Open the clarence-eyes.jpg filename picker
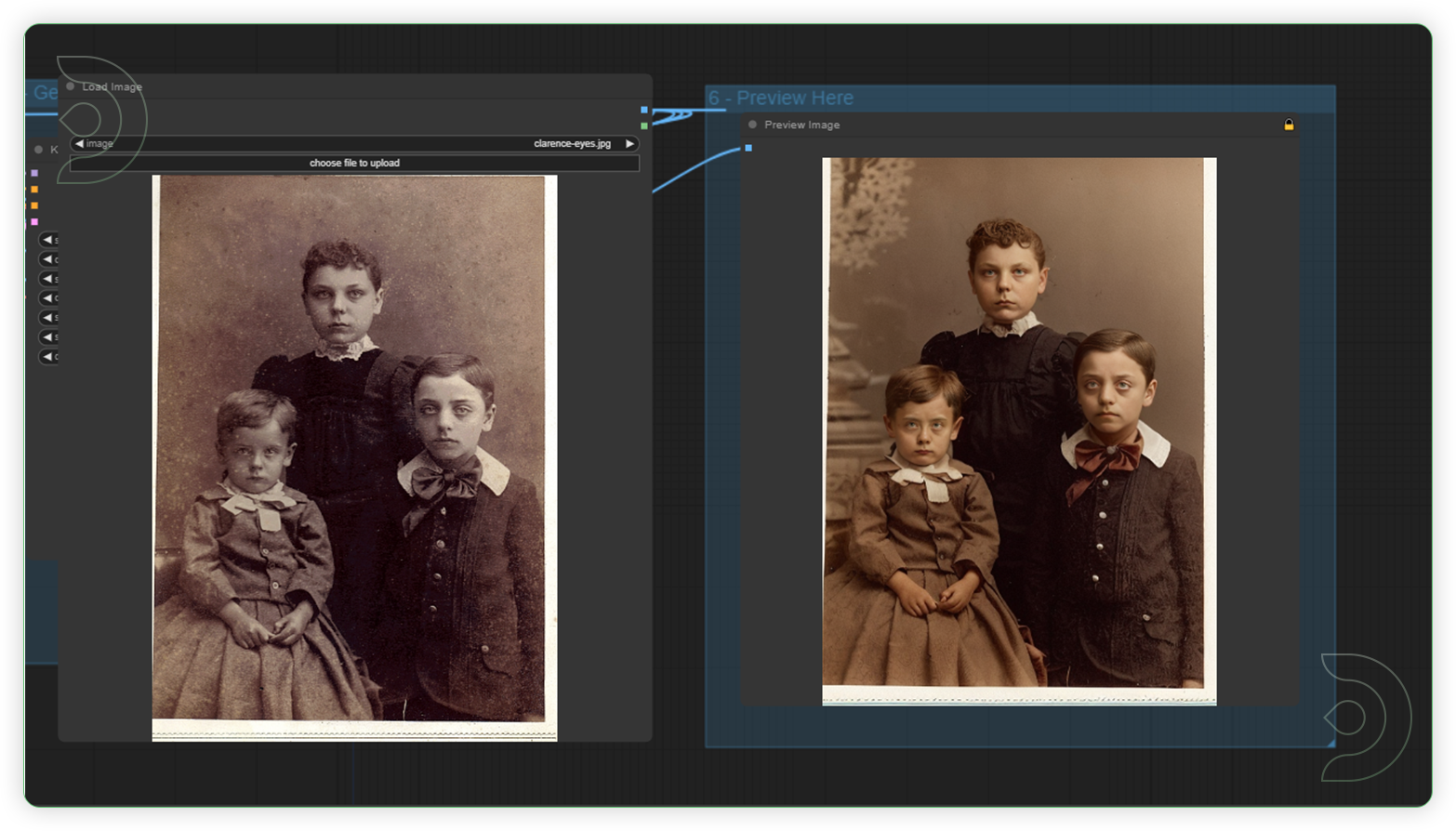 pos(571,144)
